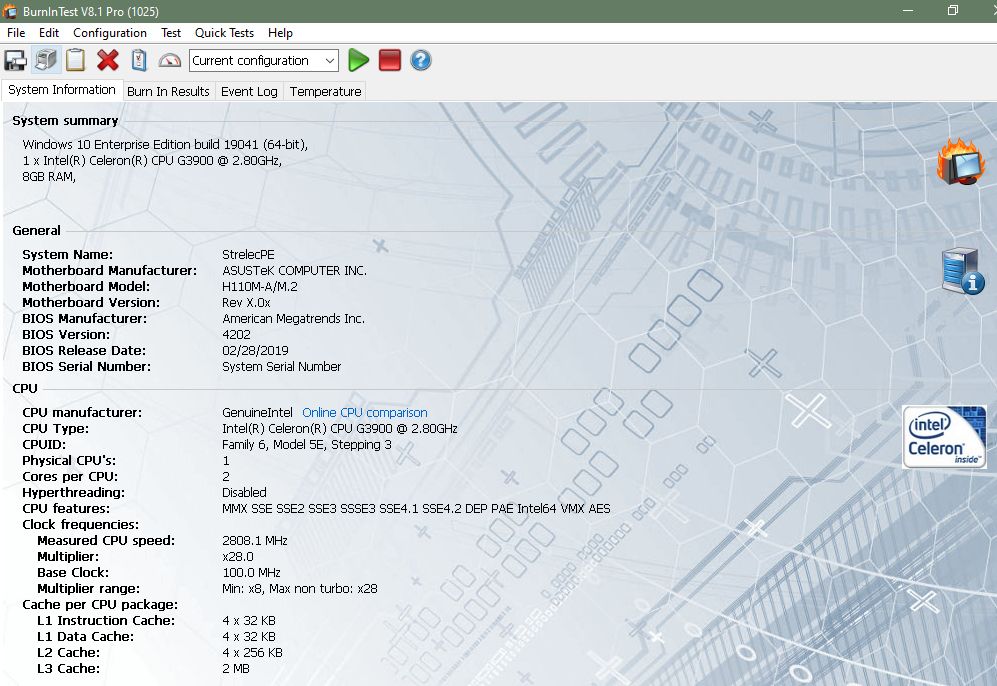The image size is (997, 686).
Task: Open the gauge duty cycle icon
Action: [169, 60]
